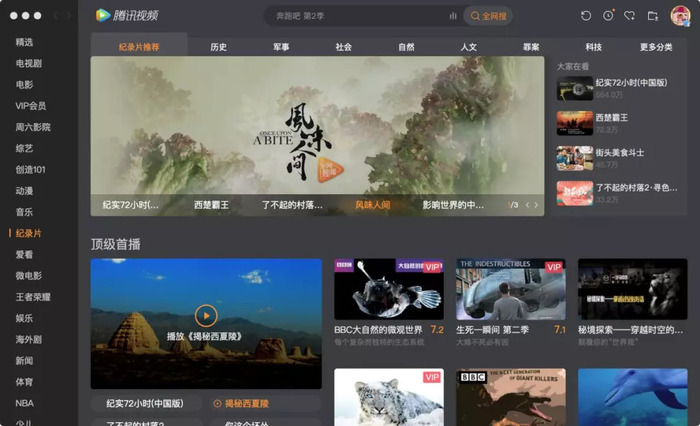Open 娱乐 in the sidebar

(x=24, y=318)
